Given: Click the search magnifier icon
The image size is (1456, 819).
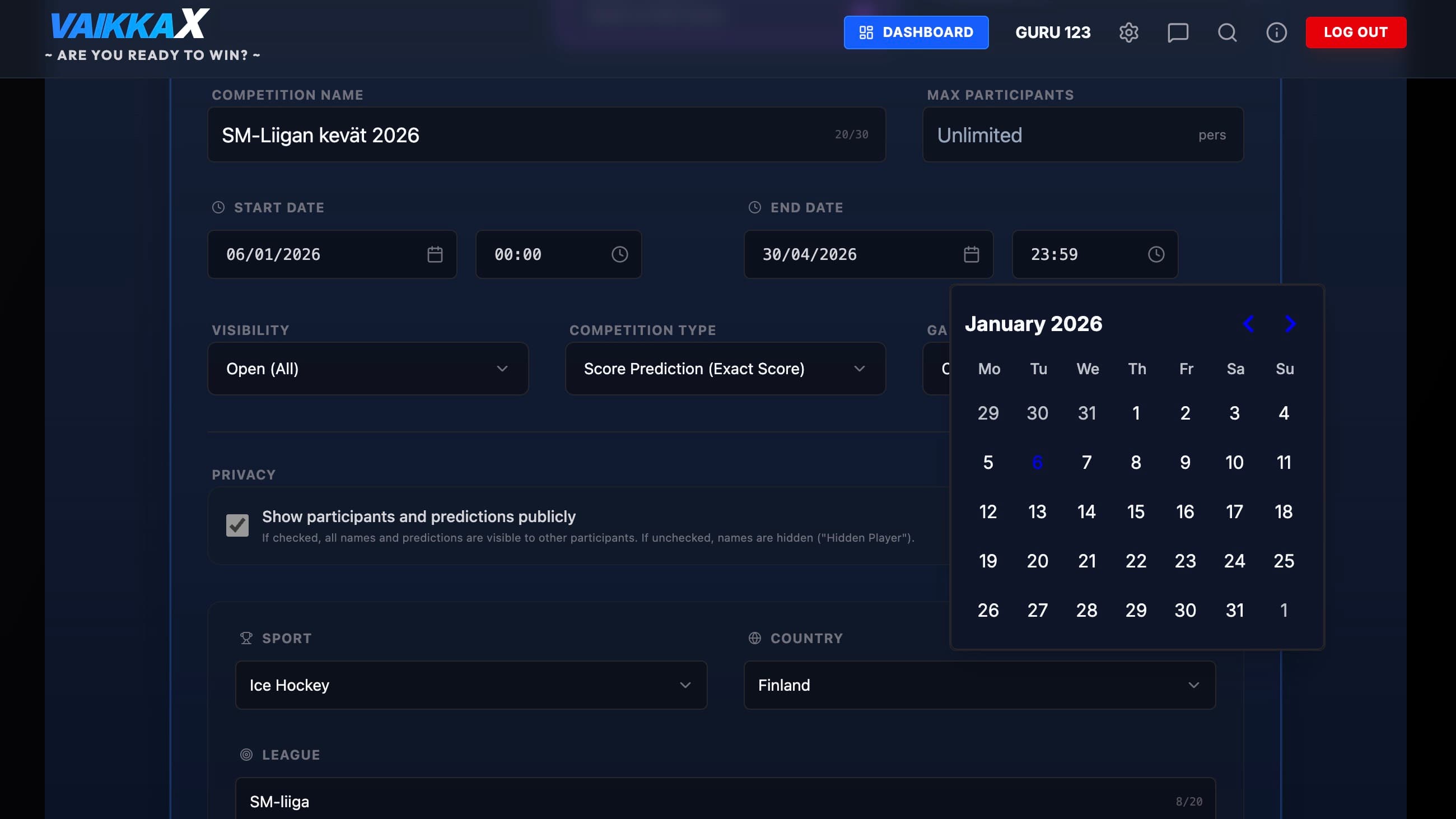Looking at the screenshot, I should click(1226, 32).
